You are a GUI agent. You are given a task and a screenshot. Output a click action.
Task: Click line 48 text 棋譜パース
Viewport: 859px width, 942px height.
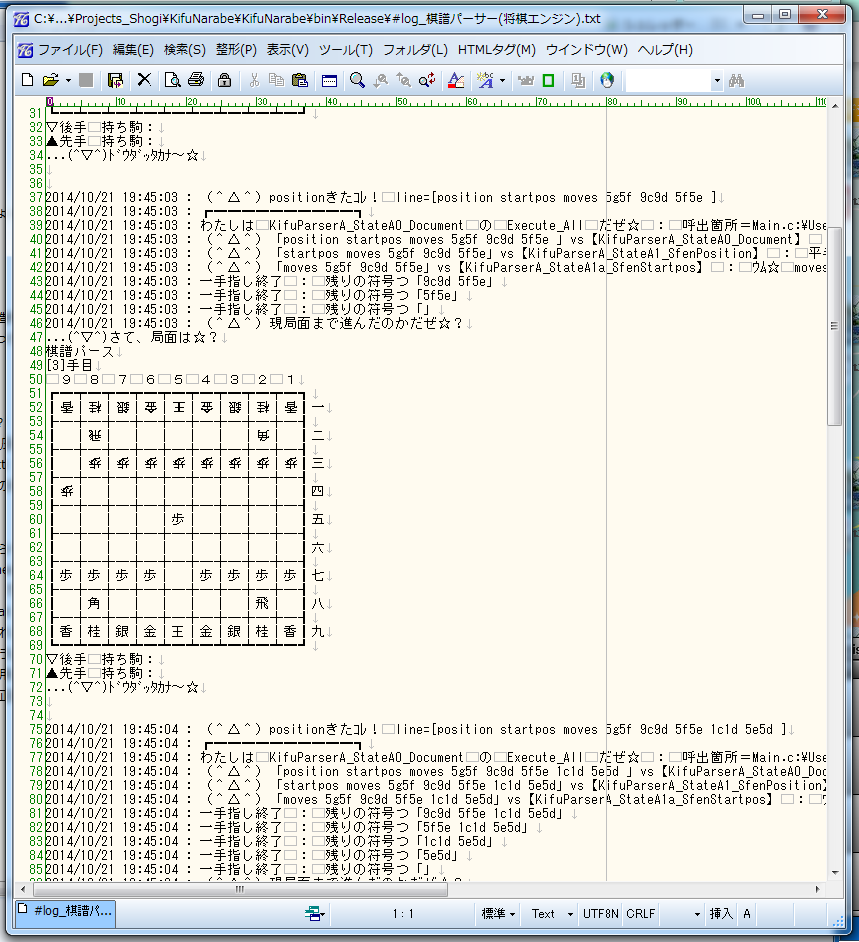(x=80, y=351)
